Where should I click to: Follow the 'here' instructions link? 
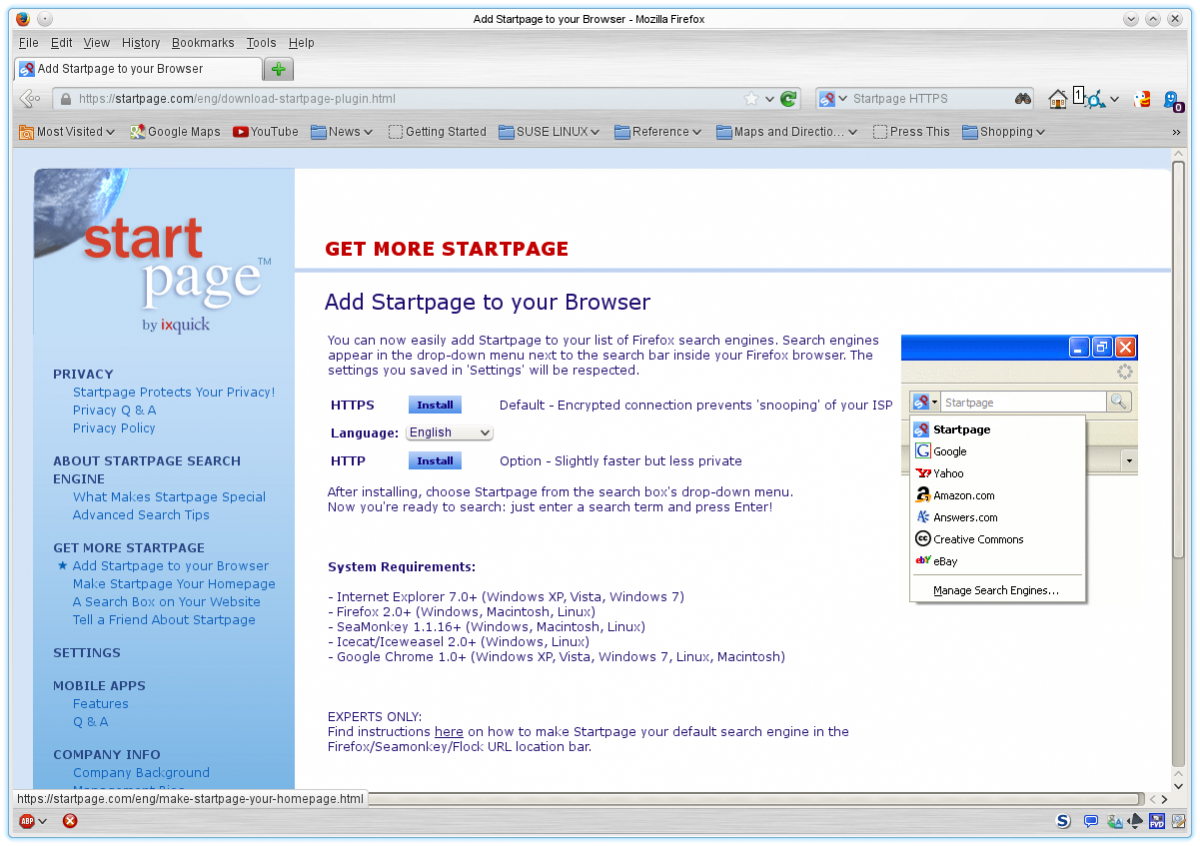[x=449, y=732]
